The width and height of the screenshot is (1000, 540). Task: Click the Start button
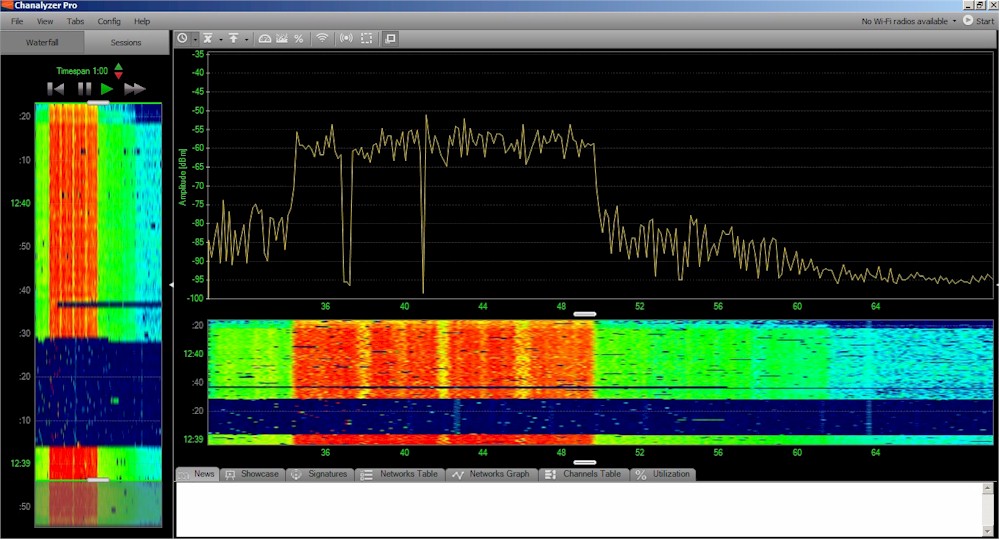tap(978, 21)
